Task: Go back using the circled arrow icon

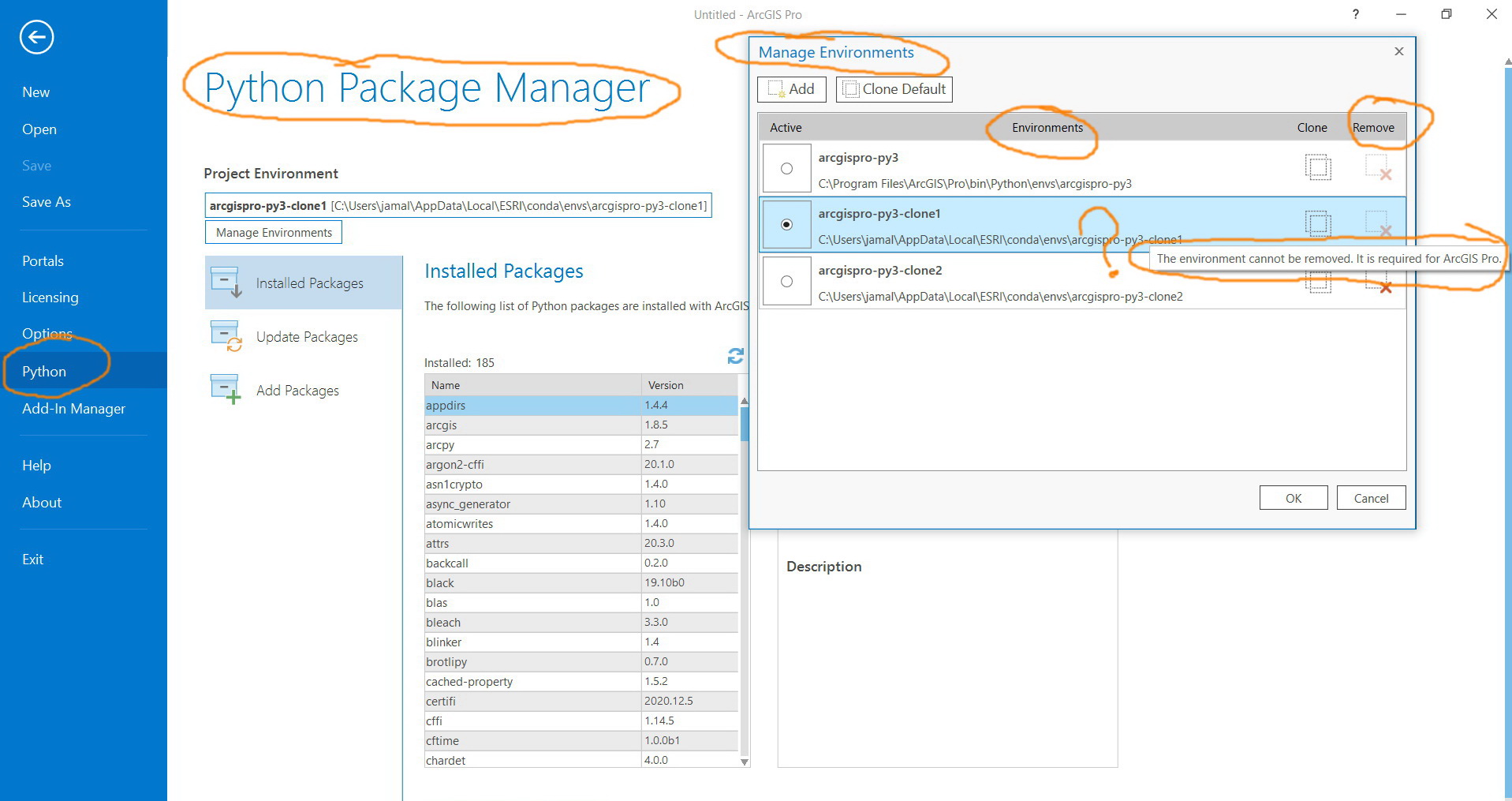Action: [x=36, y=37]
